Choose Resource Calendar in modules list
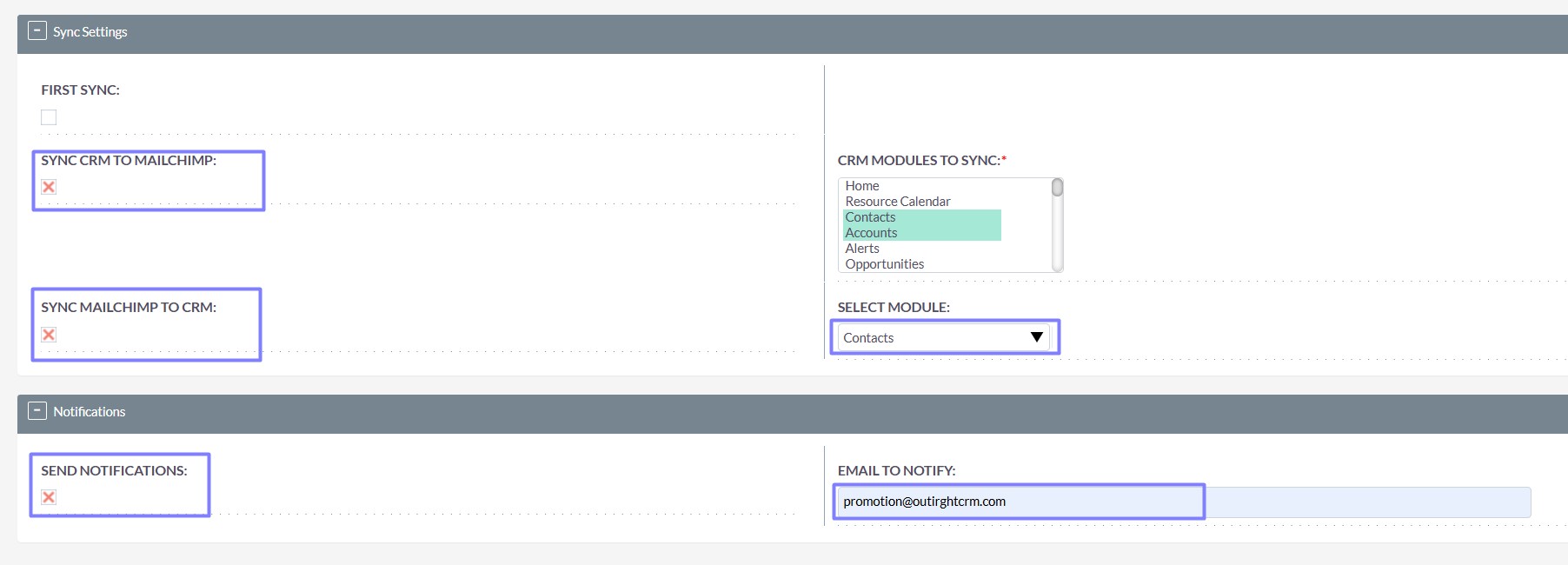The image size is (1568, 565). 898,202
